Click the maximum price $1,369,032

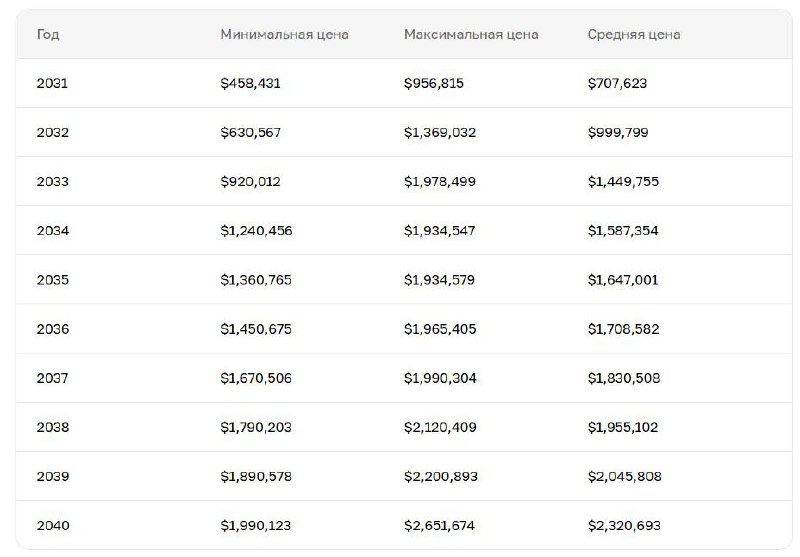tap(440, 133)
